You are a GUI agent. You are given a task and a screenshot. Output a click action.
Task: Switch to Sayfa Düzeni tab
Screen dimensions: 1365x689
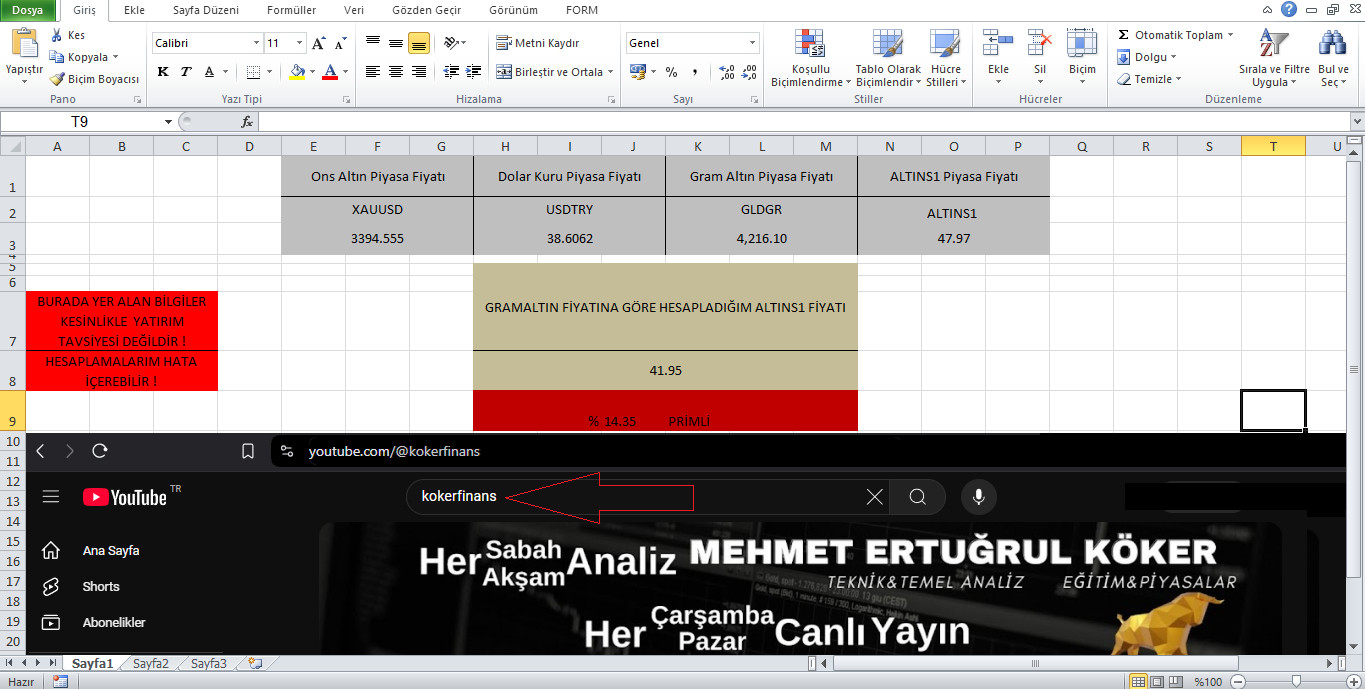pyautogui.click(x=205, y=10)
